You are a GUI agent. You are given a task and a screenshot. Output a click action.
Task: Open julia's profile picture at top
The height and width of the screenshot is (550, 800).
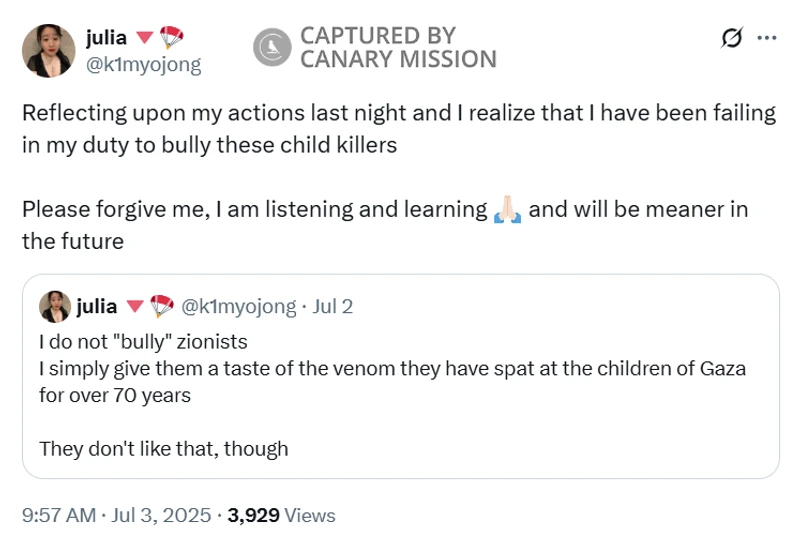(48, 50)
